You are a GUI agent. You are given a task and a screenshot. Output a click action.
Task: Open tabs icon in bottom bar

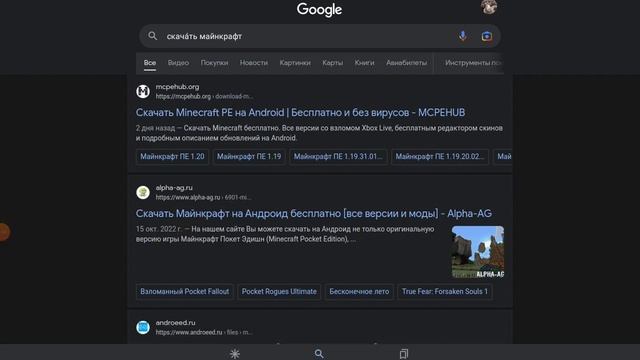(404, 353)
